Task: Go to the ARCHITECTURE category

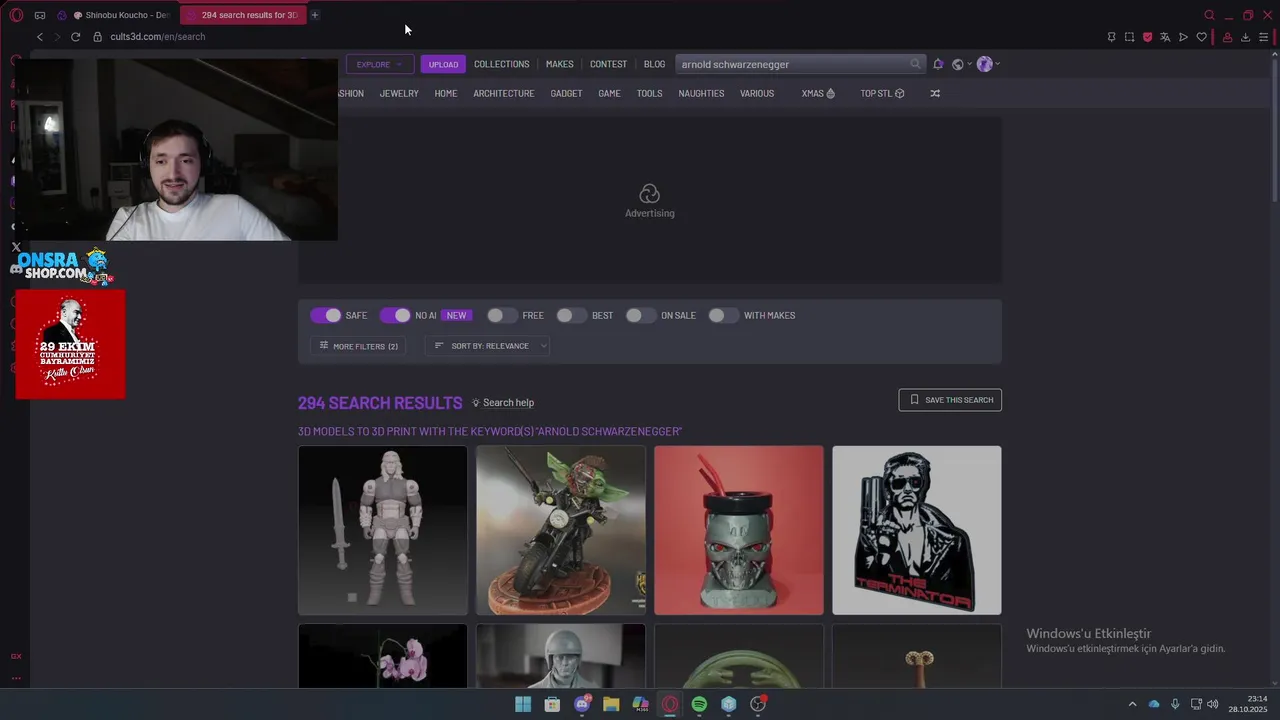Action: pos(504,93)
